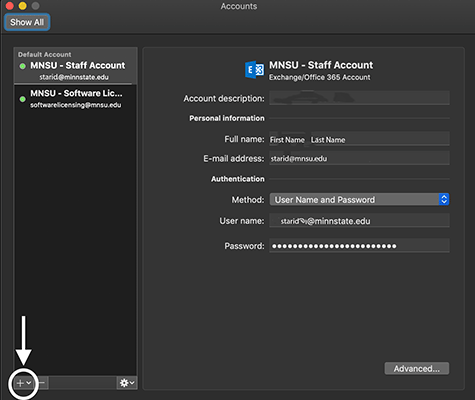The width and height of the screenshot is (475, 400).
Task: Click the Exchange/Office 365 Account subtitle
Action: click(x=319, y=77)
